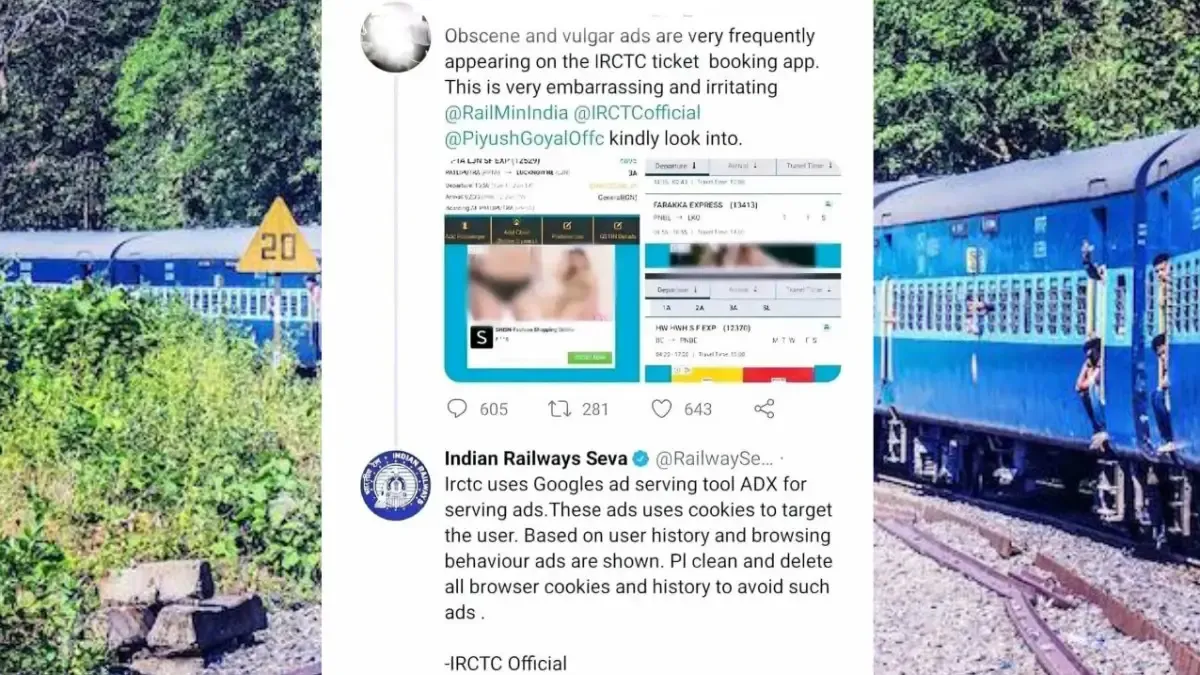Like the tweet with the heart icon
Image resolution: width=1200 pixels, height=675 pixels.
click(x=661, y=408)
